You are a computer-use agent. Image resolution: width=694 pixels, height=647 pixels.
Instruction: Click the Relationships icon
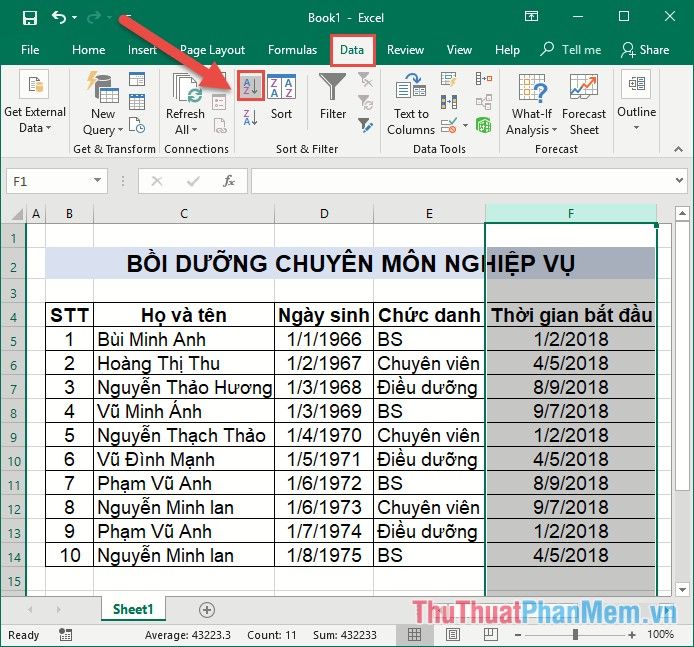(x=484, y=103)
